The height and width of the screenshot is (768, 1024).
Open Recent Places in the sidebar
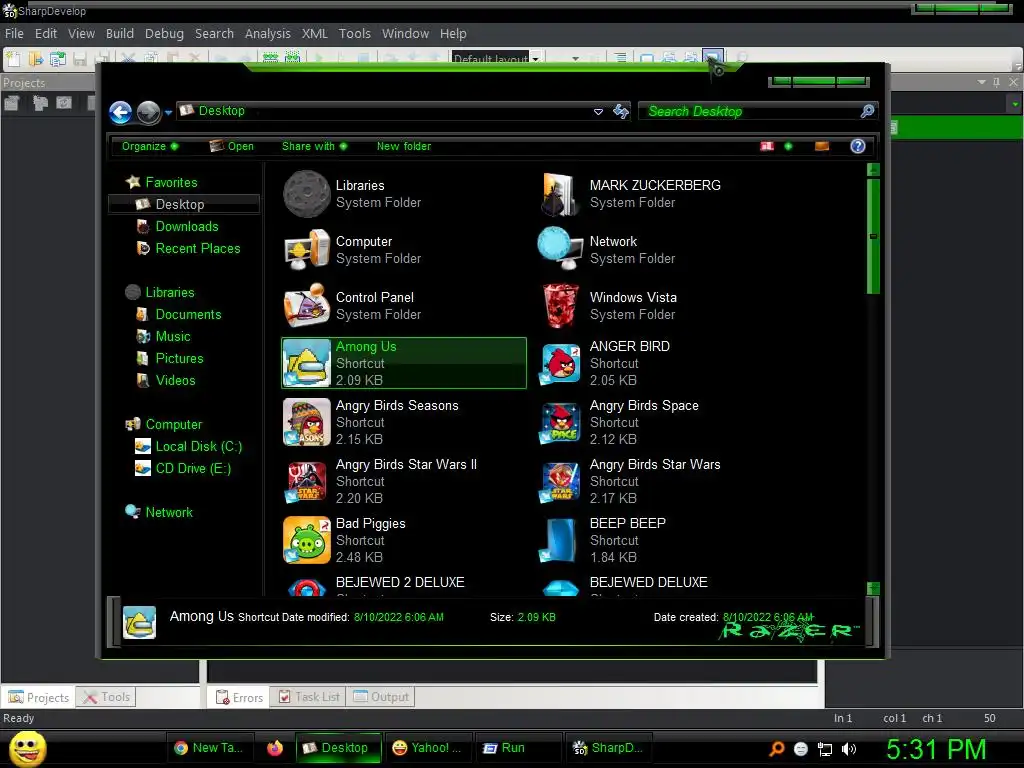(x=198, y=249)
